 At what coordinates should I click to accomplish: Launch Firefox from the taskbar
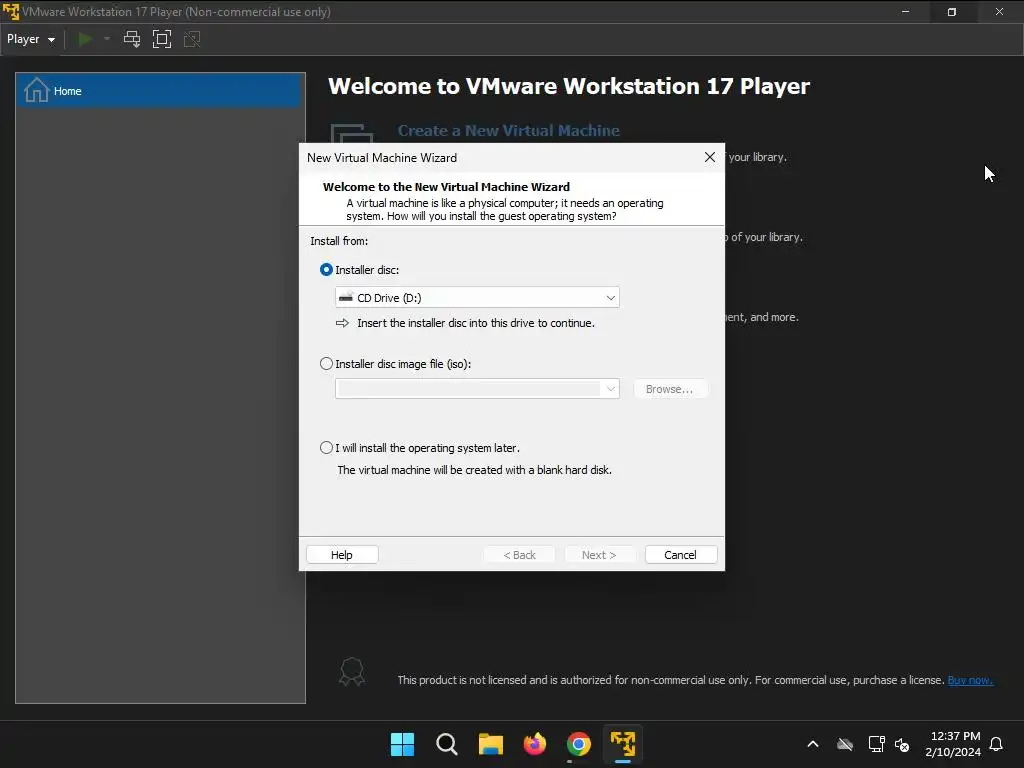[x=535, y=744]
